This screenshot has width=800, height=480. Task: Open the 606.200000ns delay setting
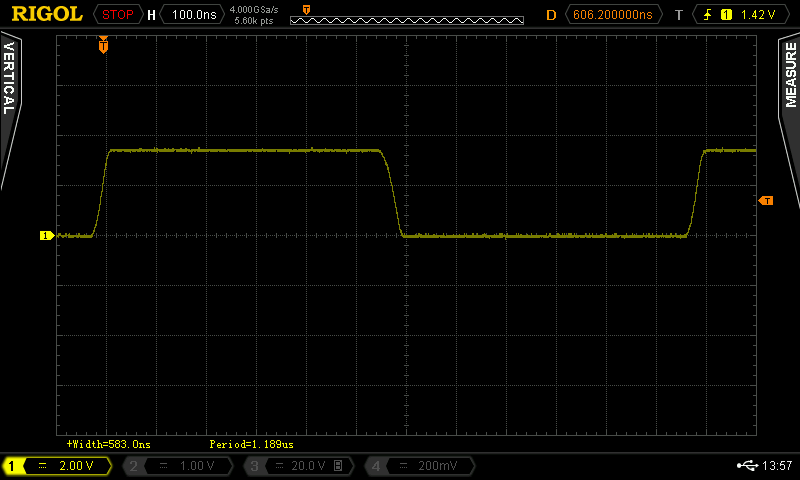(x=612, y=15)
